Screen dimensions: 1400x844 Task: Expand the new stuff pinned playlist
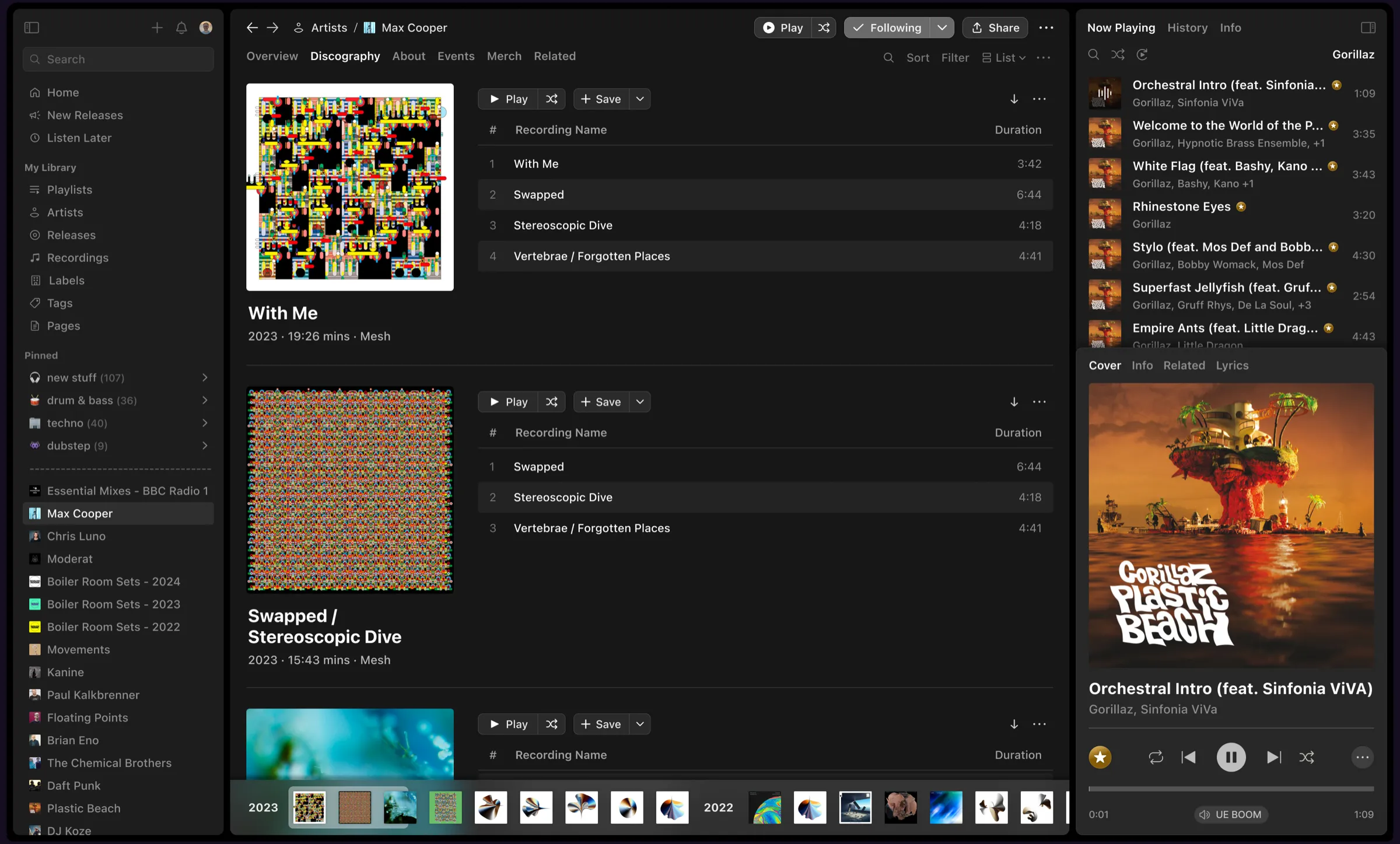(x=205, y=377)
